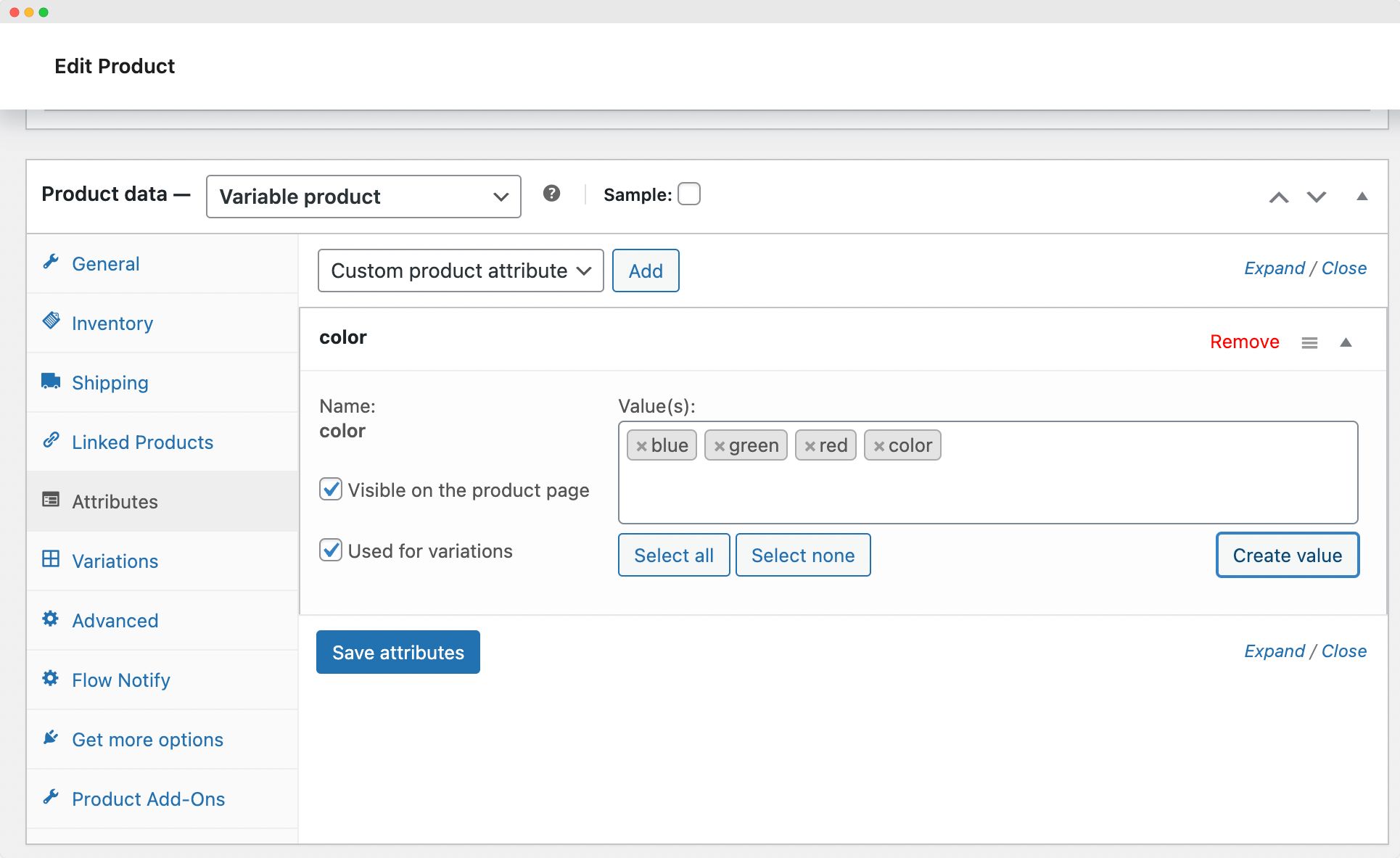Click the truck icon beside Shipping

point(51,380)
